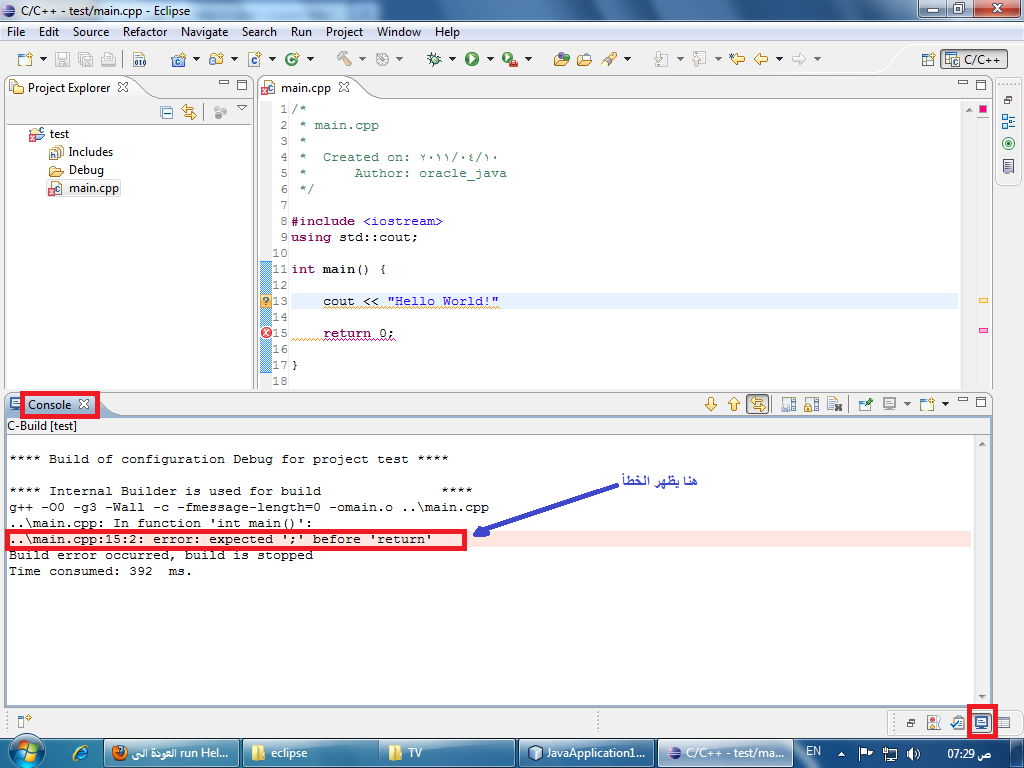This screenshot has width=1024, height=768.
Task: Click the error marker on line 15
Action: point(266,333)
